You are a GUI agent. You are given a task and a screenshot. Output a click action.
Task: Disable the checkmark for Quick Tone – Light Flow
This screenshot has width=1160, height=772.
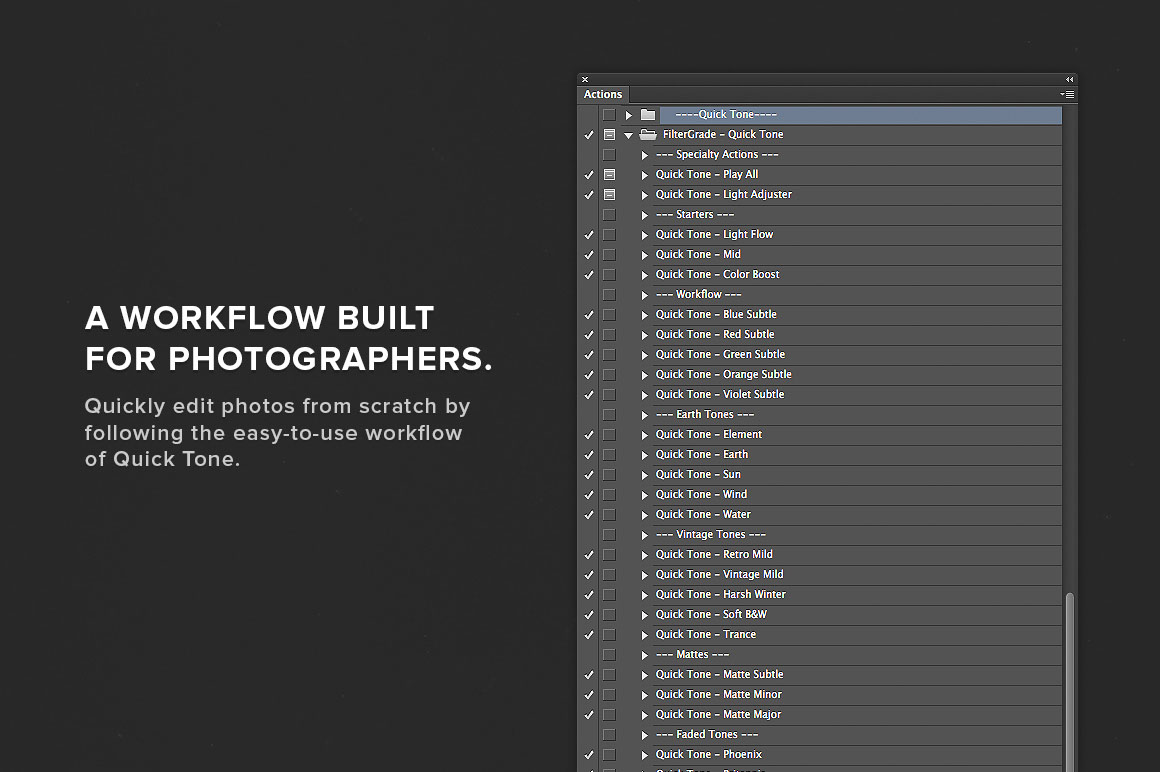(x=589, y=235)
